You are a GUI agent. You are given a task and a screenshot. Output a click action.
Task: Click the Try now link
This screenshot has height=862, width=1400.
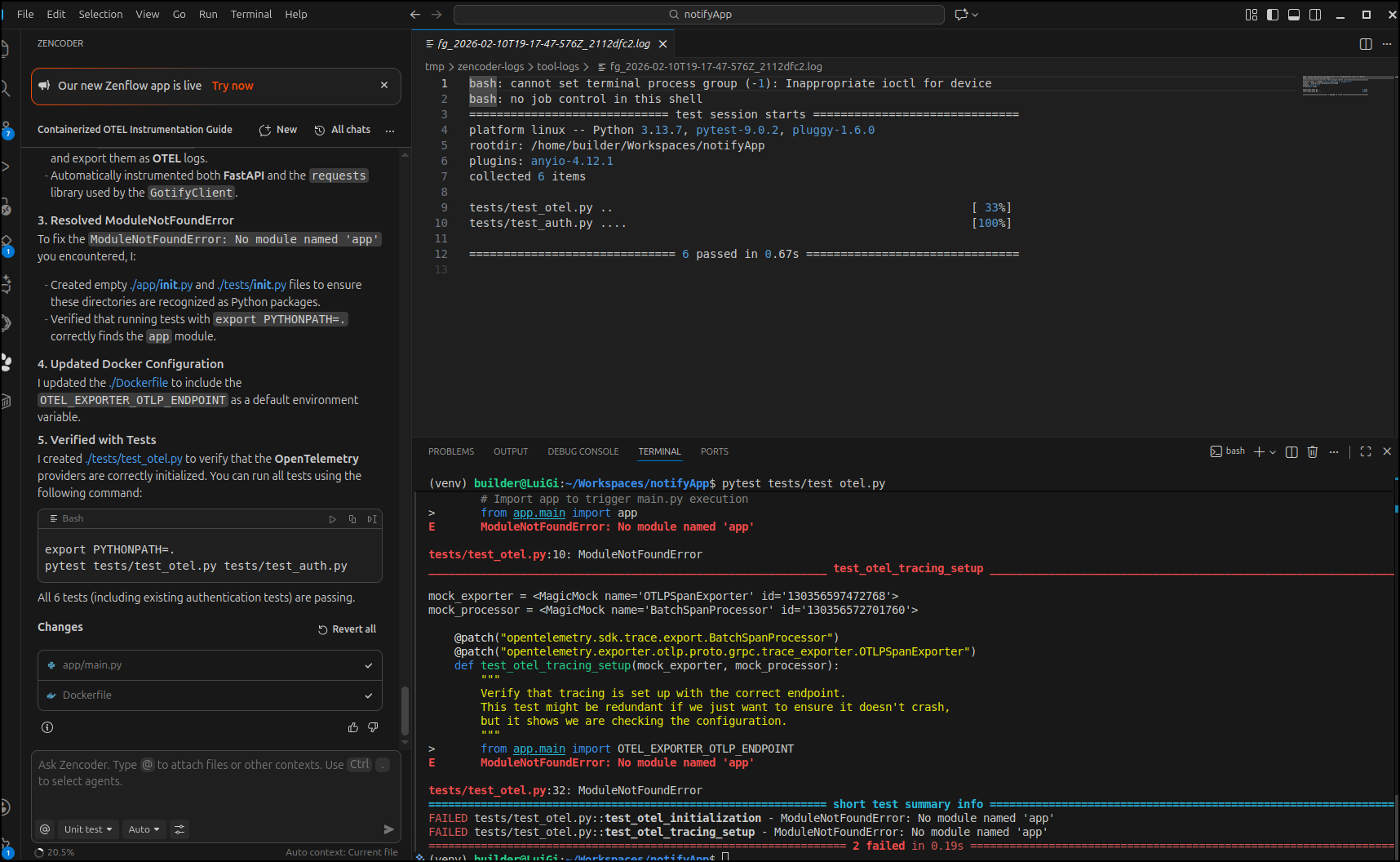233,86
